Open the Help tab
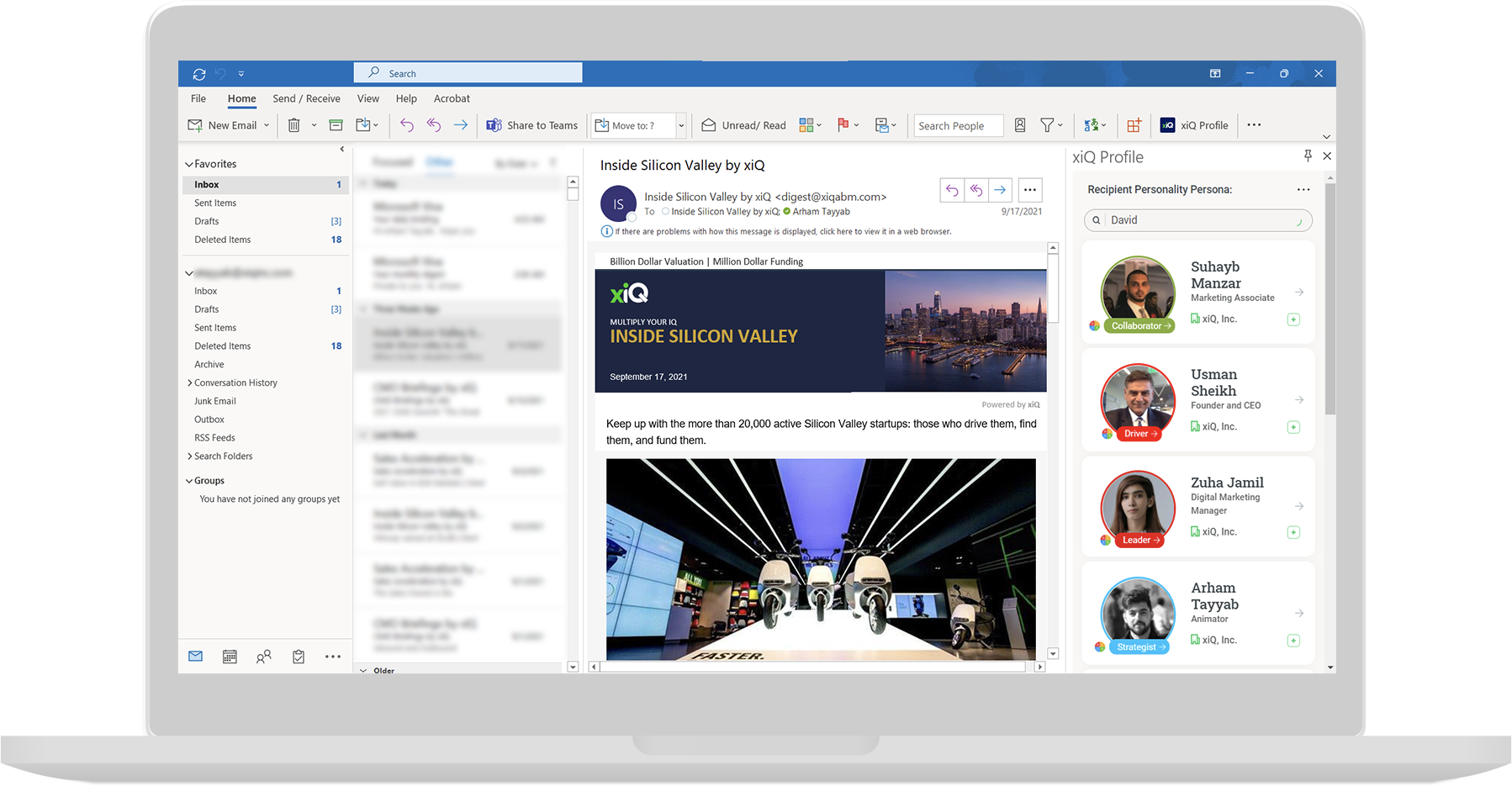 point(406,98)
